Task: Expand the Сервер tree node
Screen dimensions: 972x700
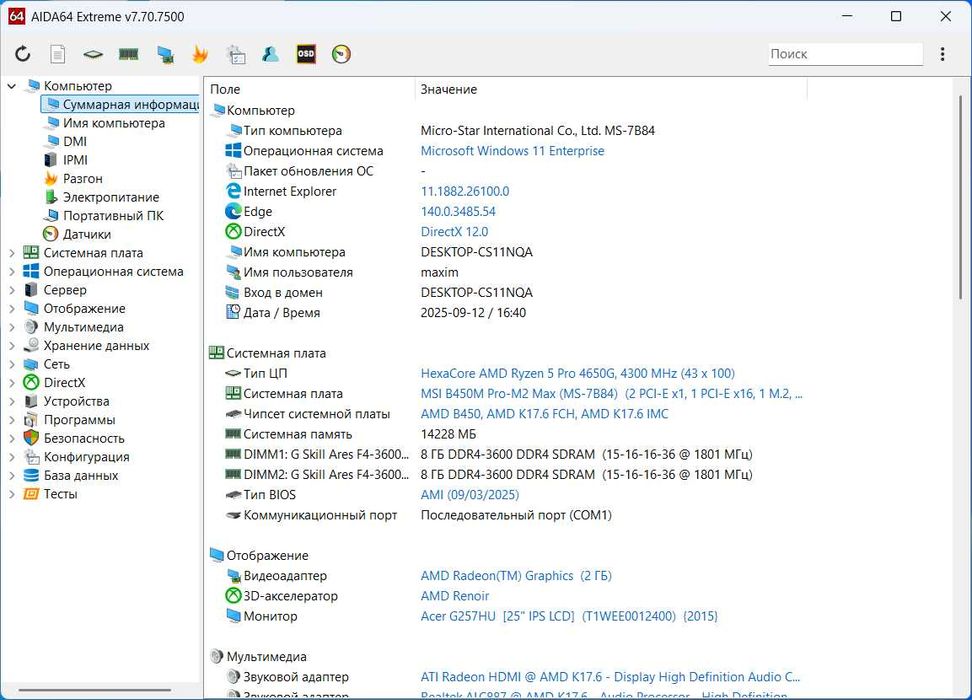Action: [x=12, y=290]
